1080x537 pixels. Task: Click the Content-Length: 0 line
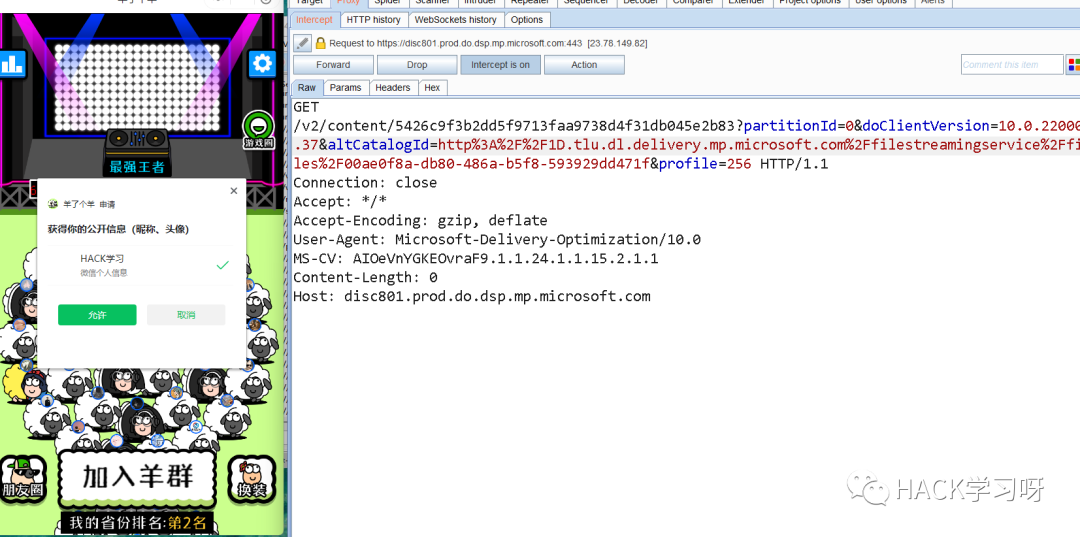(x=365, y=277)
